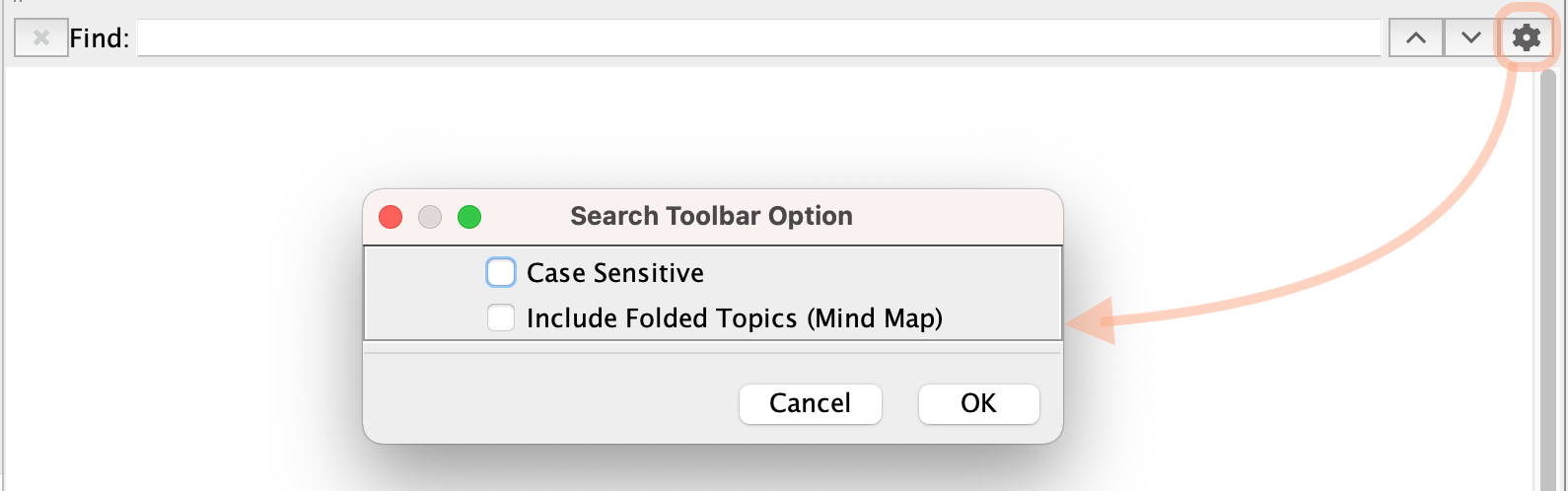Viewport: 1568px width, 491px height.
Task: Maximize dialog using the green button
Action: tap(469, 217)
